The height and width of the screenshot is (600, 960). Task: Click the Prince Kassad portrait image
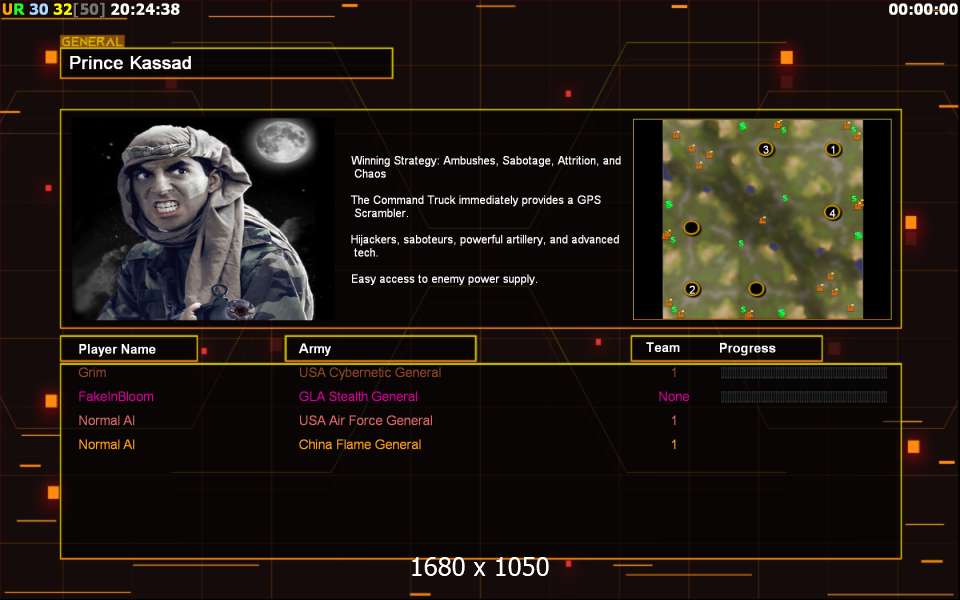click(x=203, y=219)
